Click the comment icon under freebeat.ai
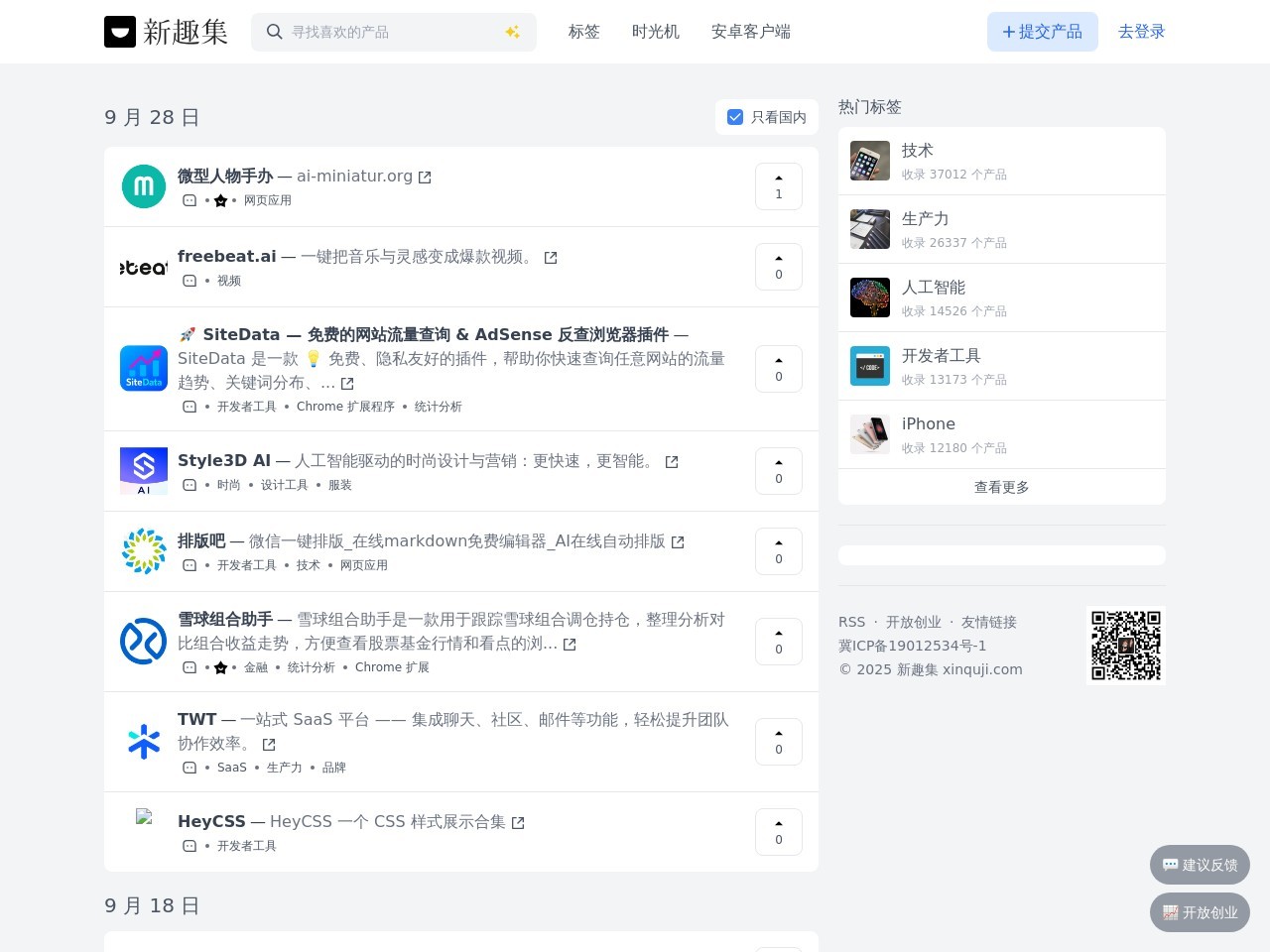1270x952 pixels. (x=190, y=281)
